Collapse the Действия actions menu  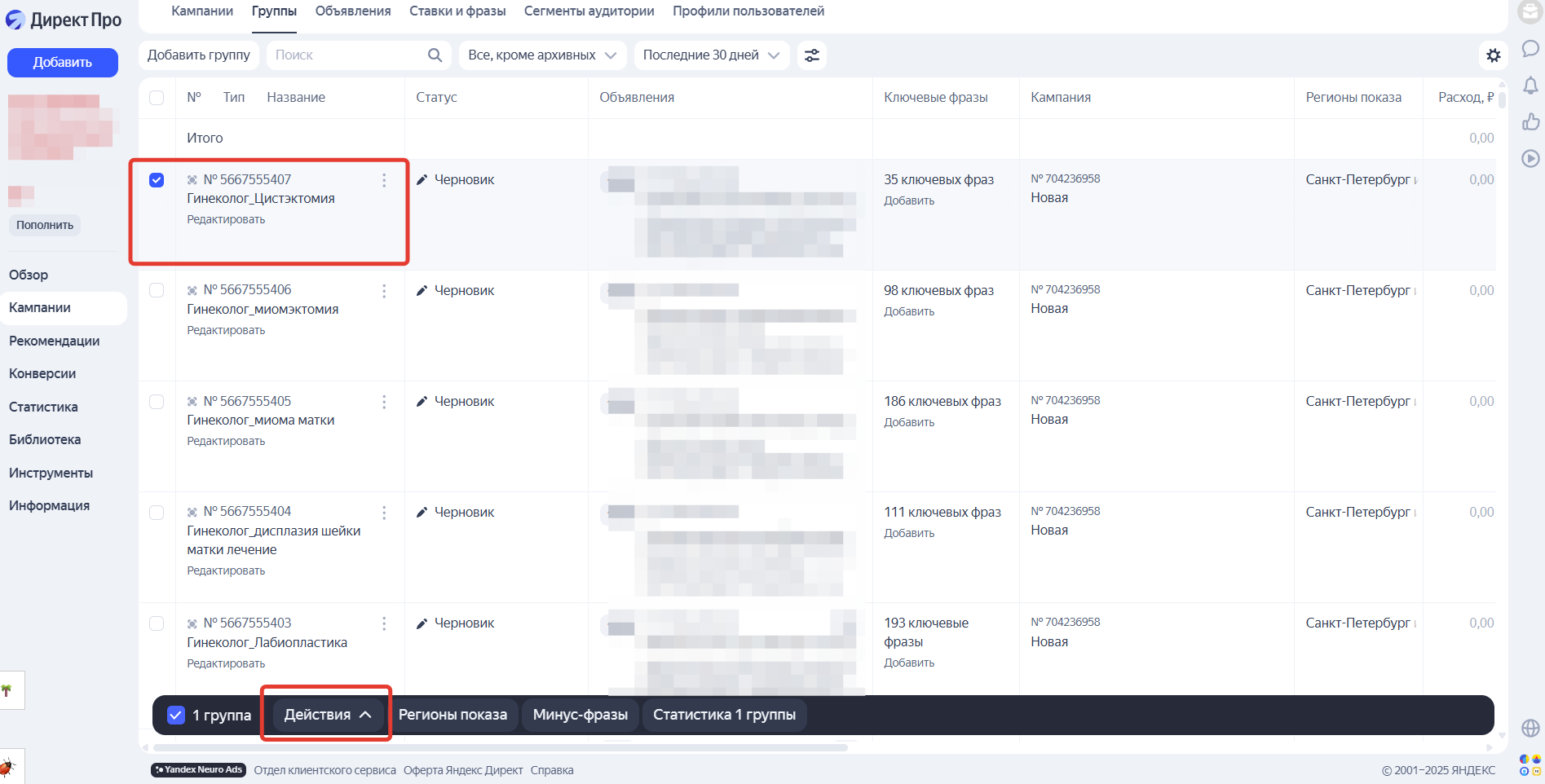click(x=324, y=714)
